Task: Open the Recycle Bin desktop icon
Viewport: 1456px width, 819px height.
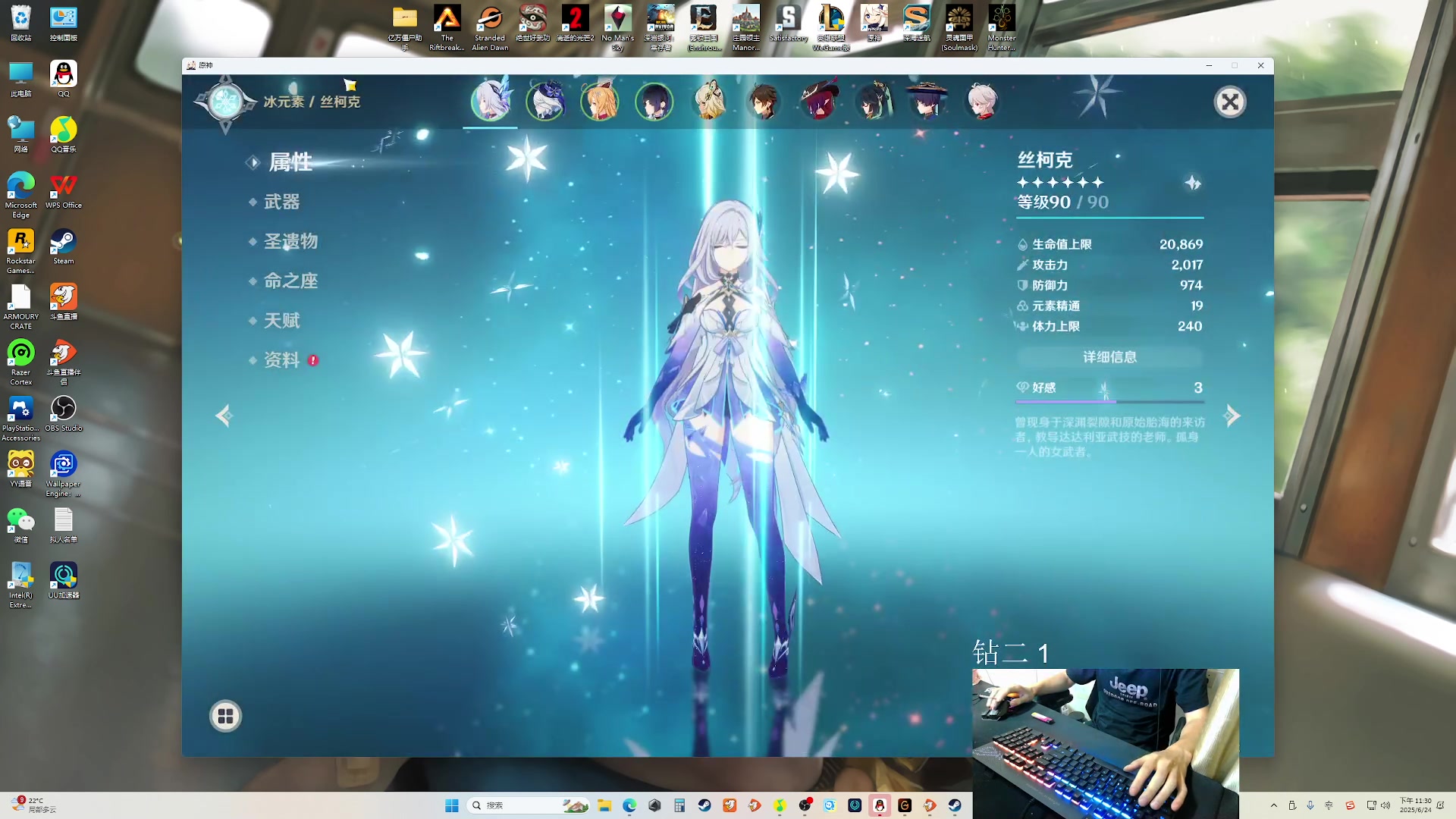Action: [21, 23]
